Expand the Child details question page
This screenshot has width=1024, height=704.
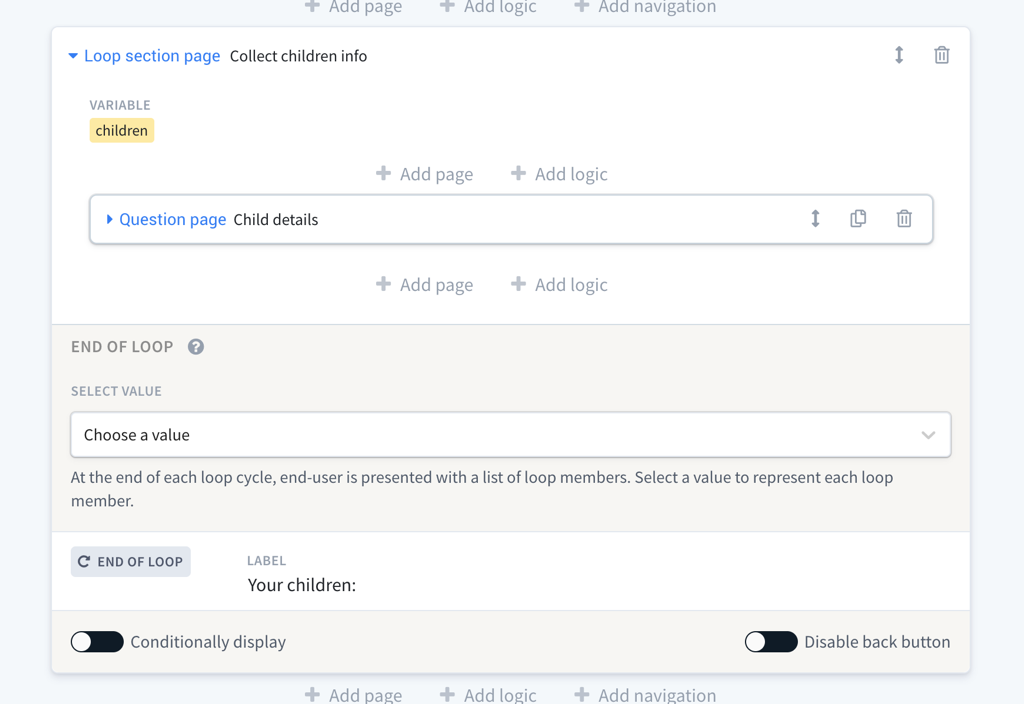pyautogui.click(x=109, y=219)
